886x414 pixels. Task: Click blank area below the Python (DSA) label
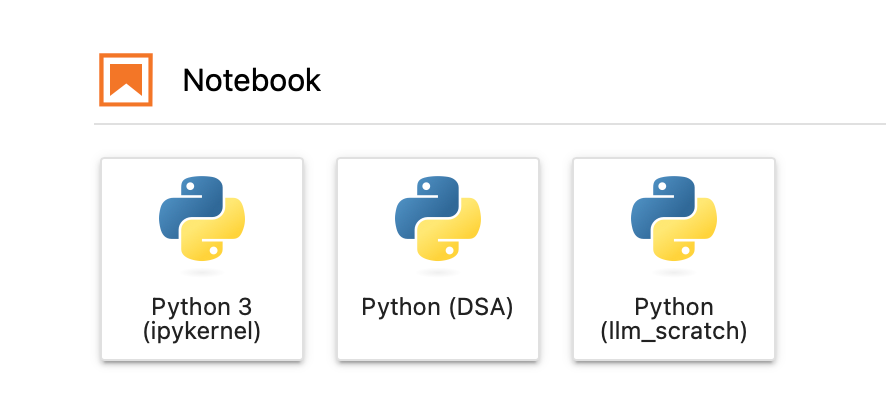point(438,341)
